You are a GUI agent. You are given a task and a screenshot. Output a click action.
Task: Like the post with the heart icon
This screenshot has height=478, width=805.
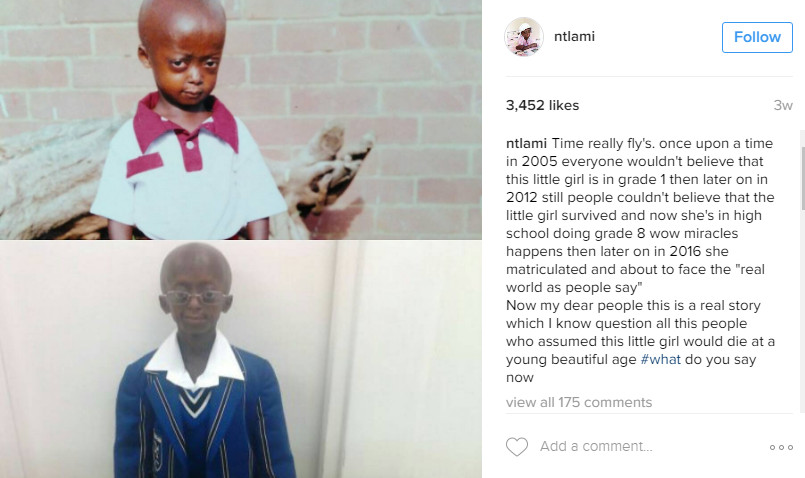[x=516, y=447]
